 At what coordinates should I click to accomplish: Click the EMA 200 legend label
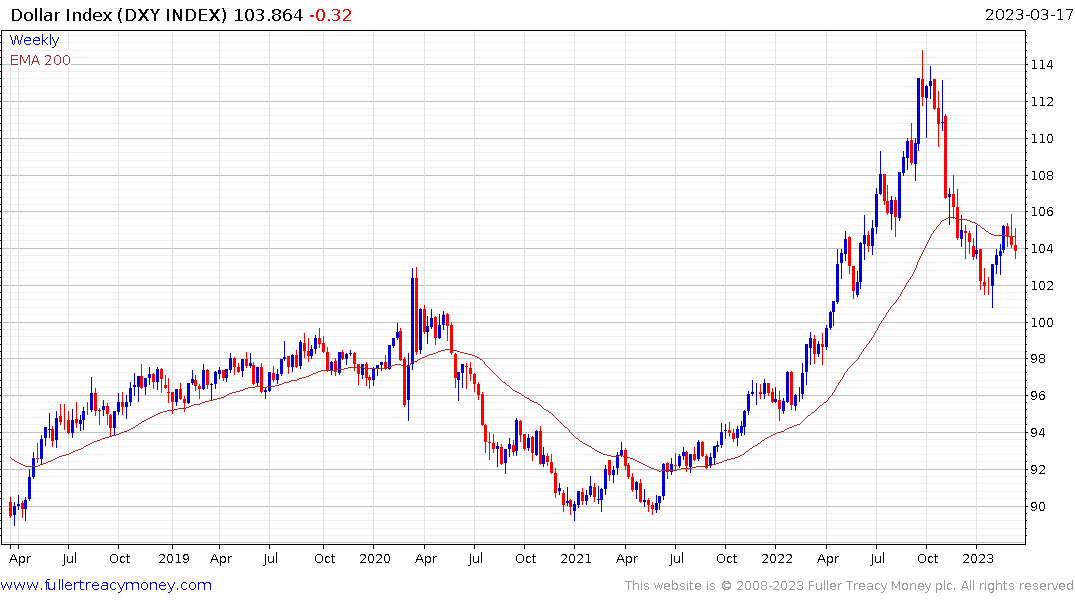40,60
